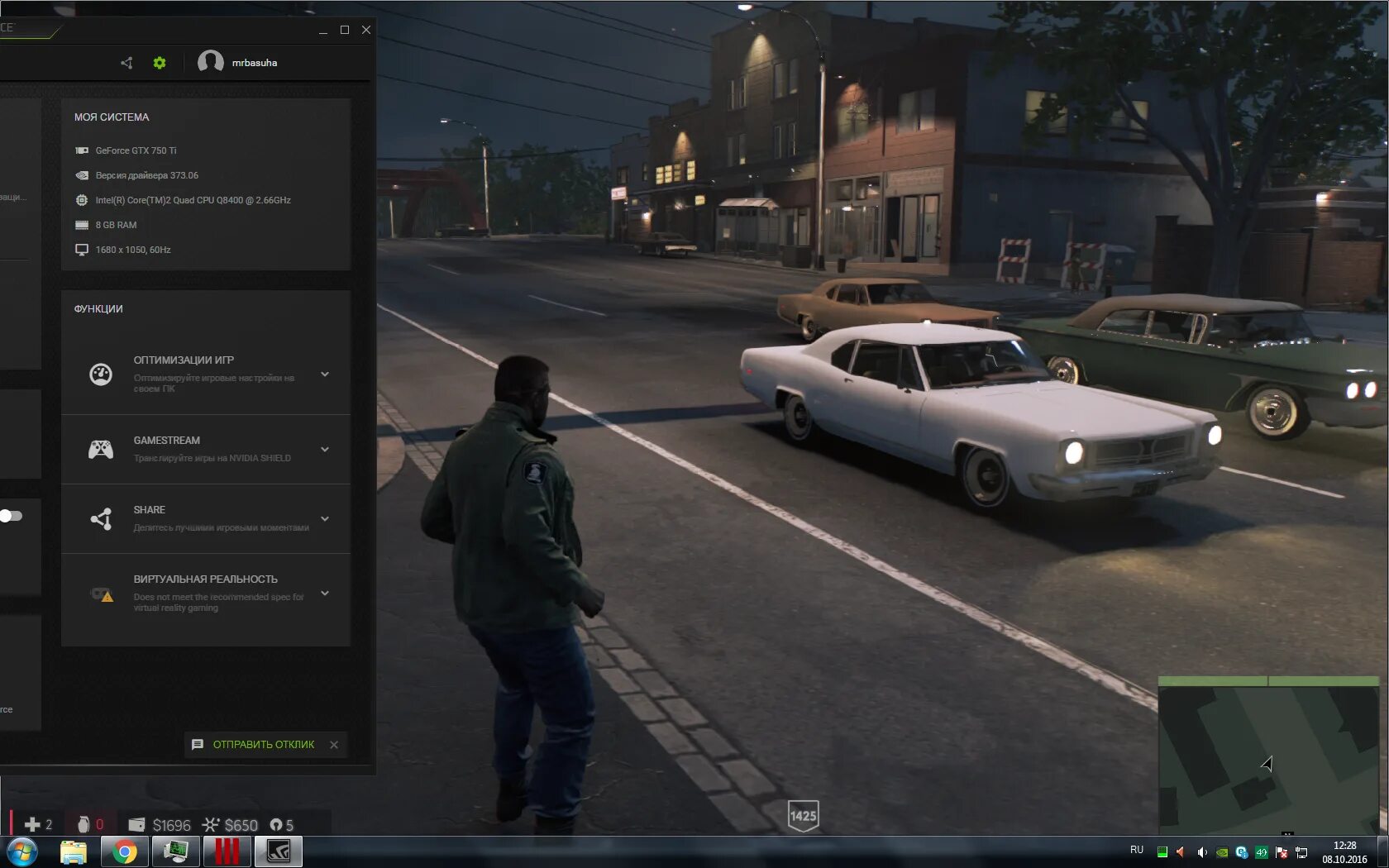Expand the ВИРТУАЛЬНАЯ РЕАЛЬНОСТЬ section chevron
The height and width of the screenshot is (868, 1389).
pyautogui.click(x=325, y=593)
